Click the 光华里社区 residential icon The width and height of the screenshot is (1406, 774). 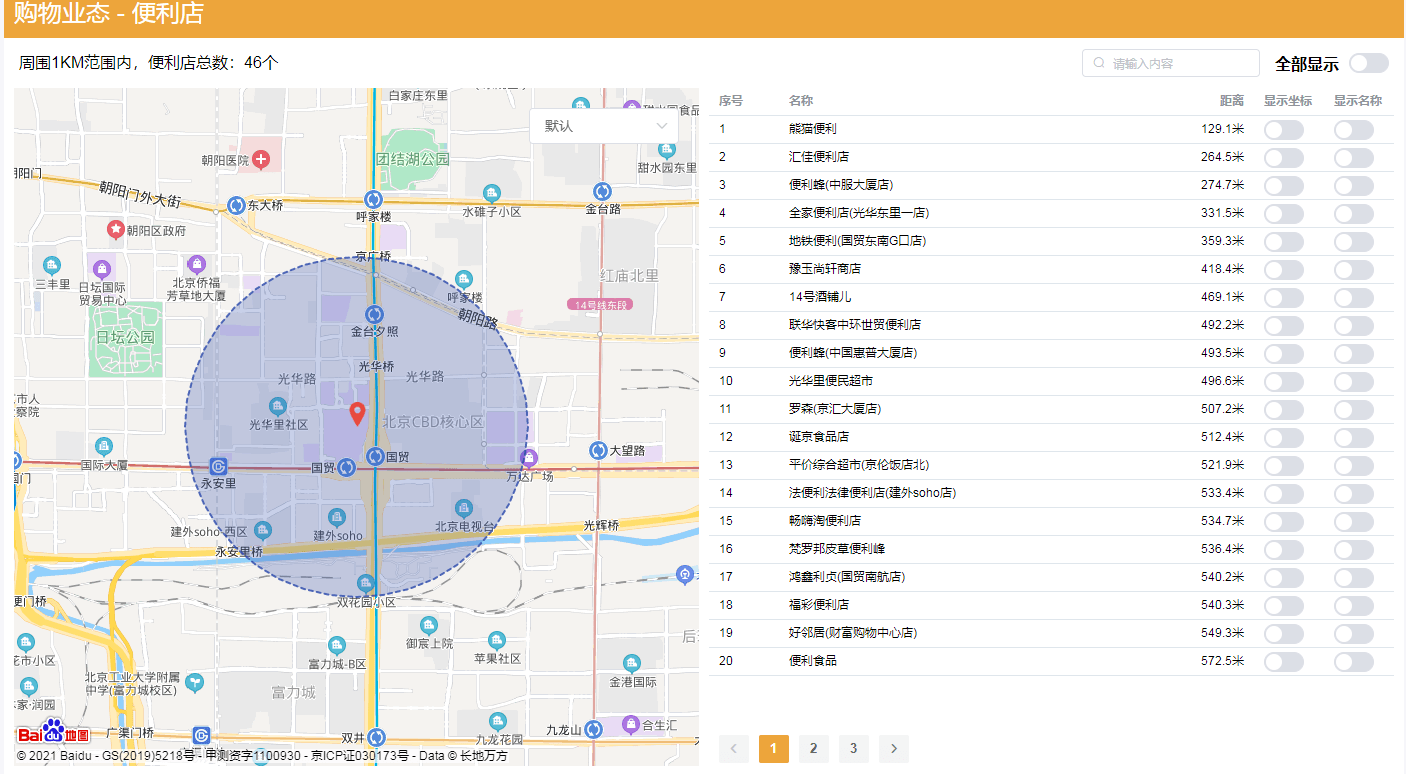(278, 406)
